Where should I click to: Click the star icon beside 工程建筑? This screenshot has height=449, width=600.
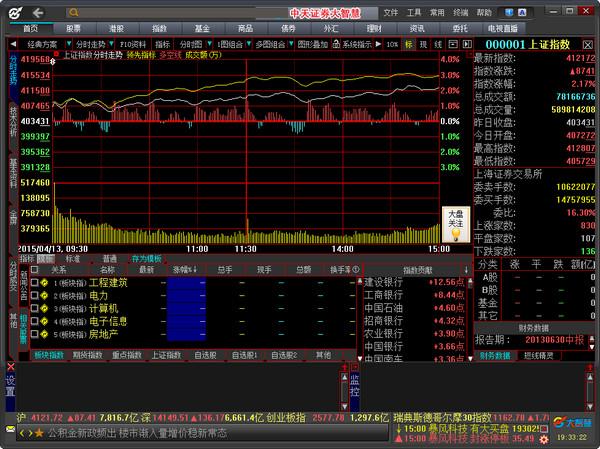[x=42, y=283]
